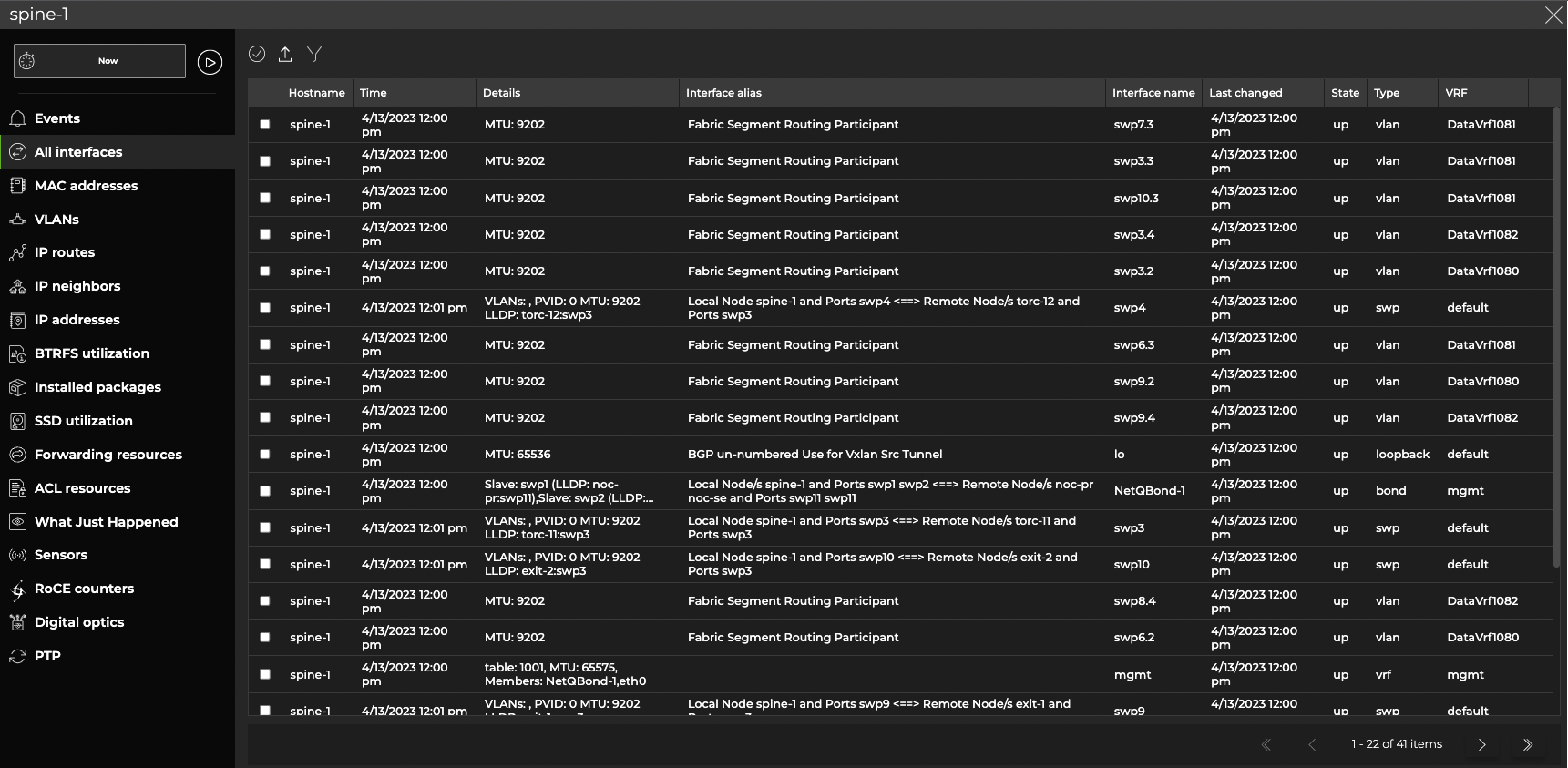Click the PTP sync icon
The width and height of the screenshot is (1568, 768).
(x=17, y=656)
